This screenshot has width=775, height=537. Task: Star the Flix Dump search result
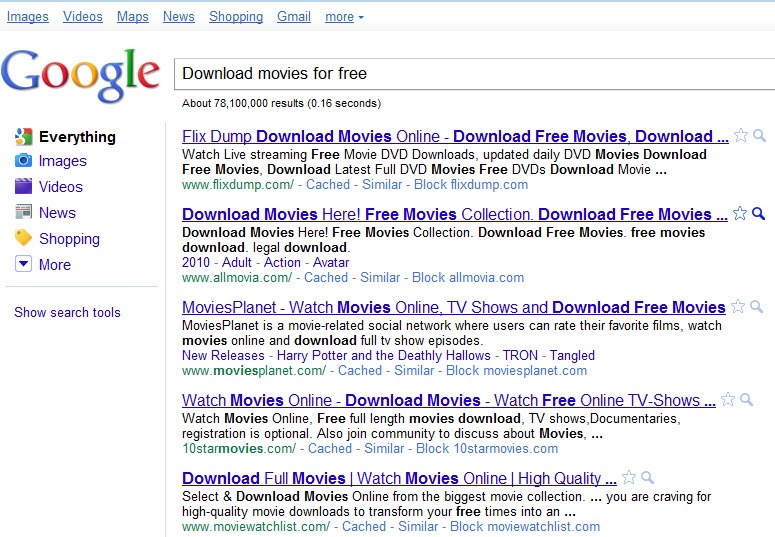point(740,135)
